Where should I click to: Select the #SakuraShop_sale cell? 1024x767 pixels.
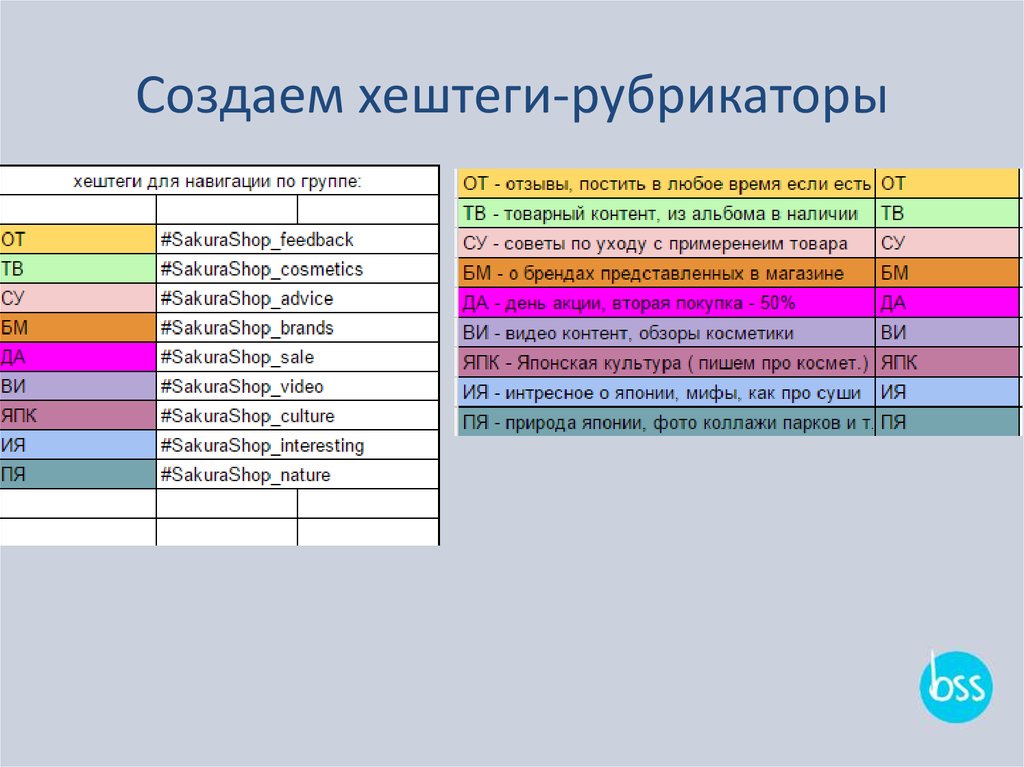click(x=298, y=357)
